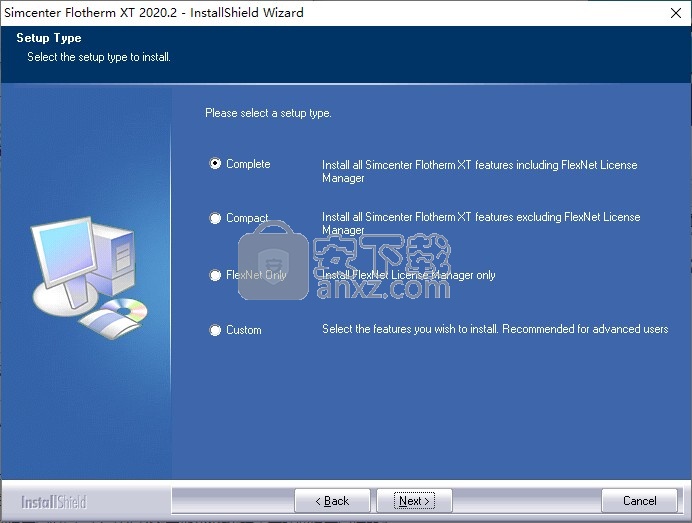Click the 'Please select a setup type.' text
Viewport: 692px width, 523px height.
click(x=268, y=113)
